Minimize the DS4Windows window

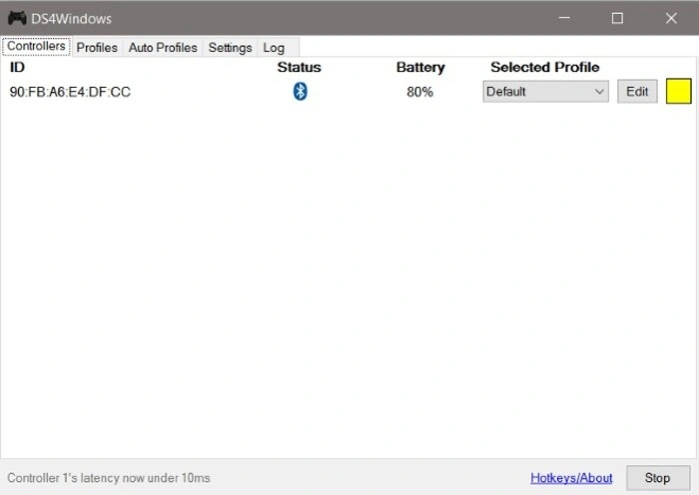pyautogui.click(x=564, y=18)
